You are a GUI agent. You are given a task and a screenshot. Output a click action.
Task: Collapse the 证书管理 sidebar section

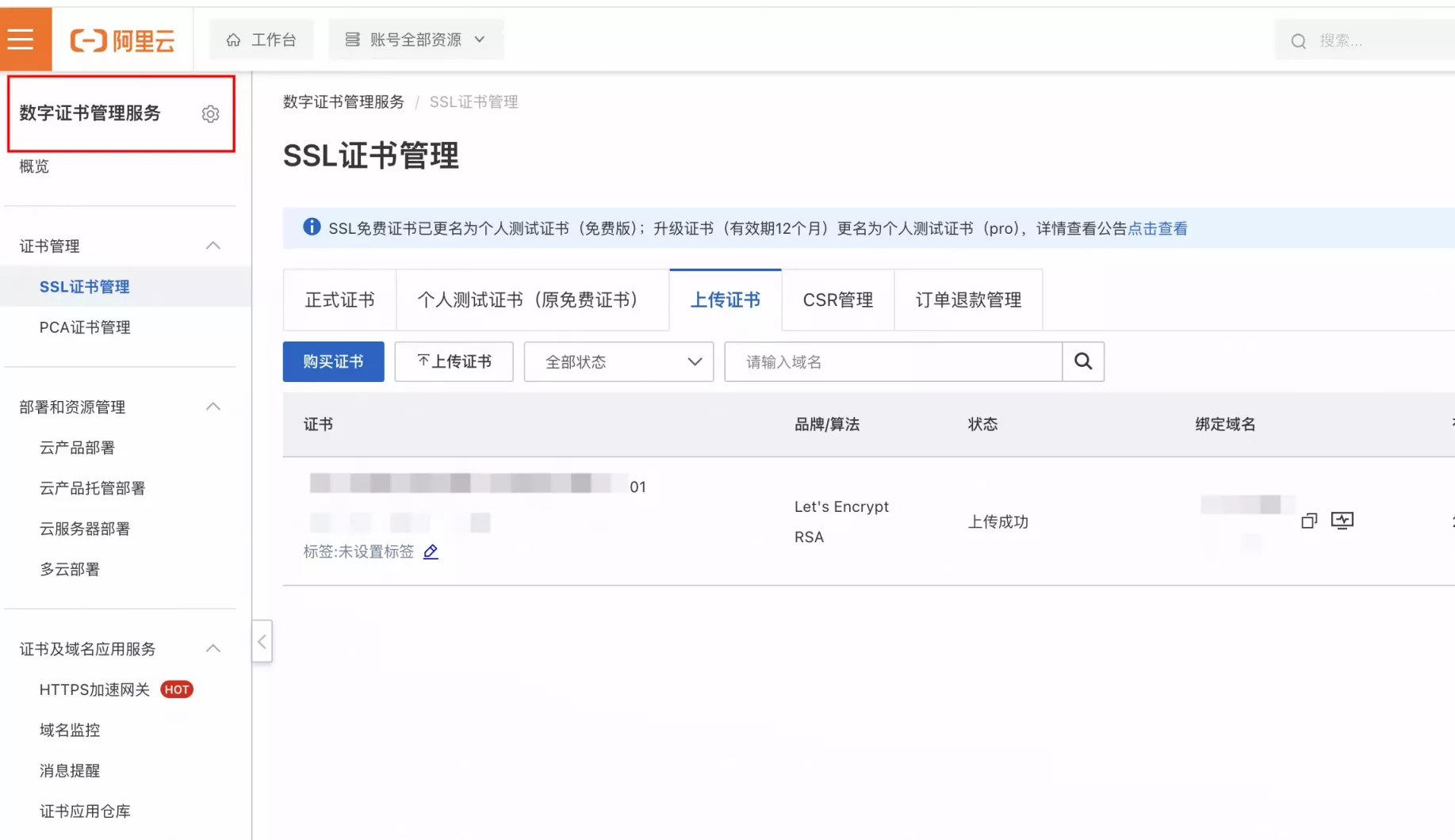[x=213, y=246]
